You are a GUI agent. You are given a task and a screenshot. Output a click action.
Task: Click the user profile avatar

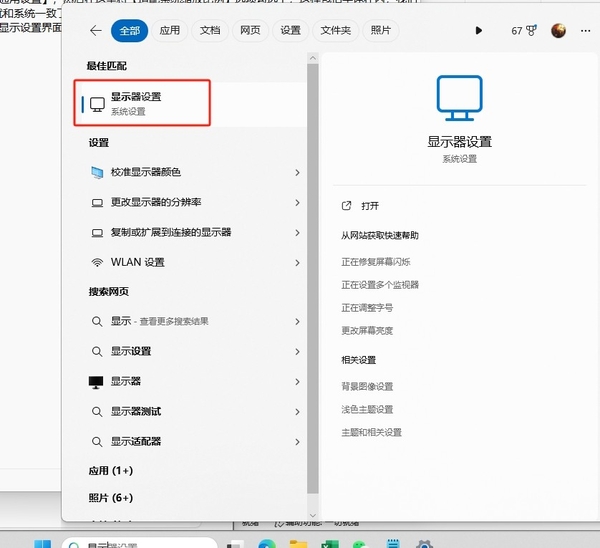[559, 31]
